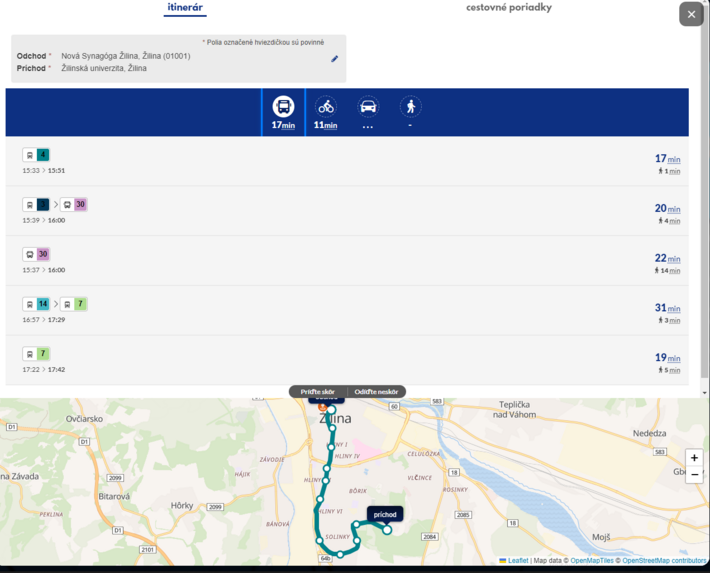Open the OpenMapTiles attribution link

click(x=592, y=561)
